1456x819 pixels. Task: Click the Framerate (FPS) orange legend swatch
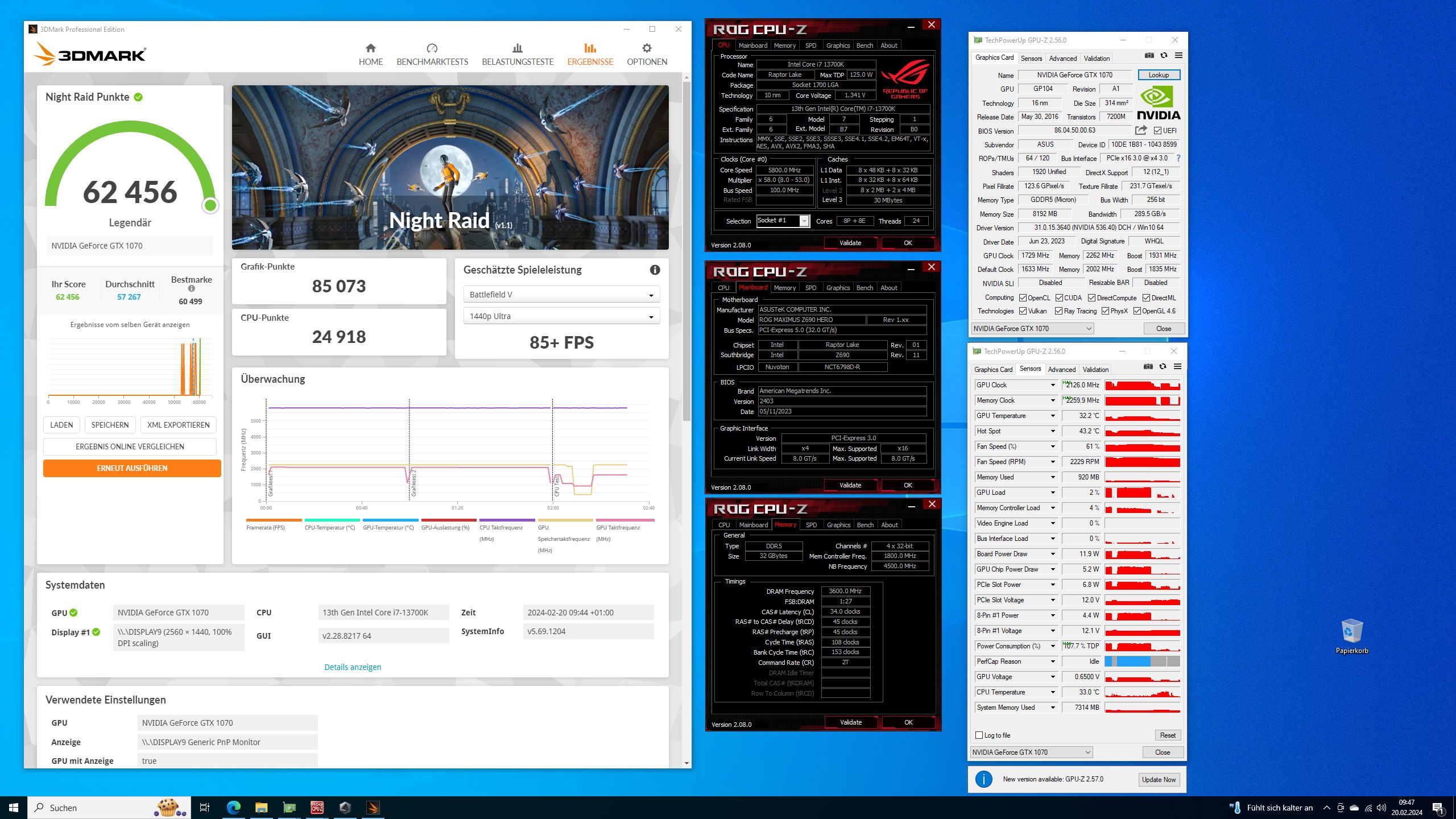274,520
